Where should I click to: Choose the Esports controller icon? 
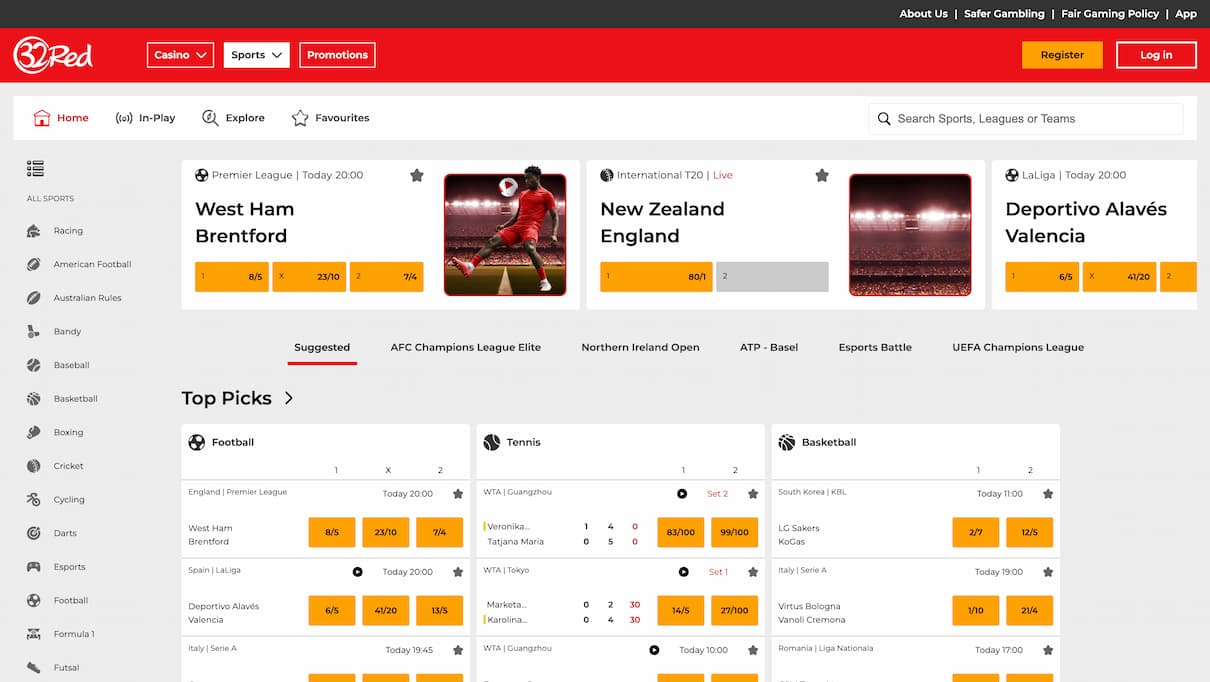(34, 567)
